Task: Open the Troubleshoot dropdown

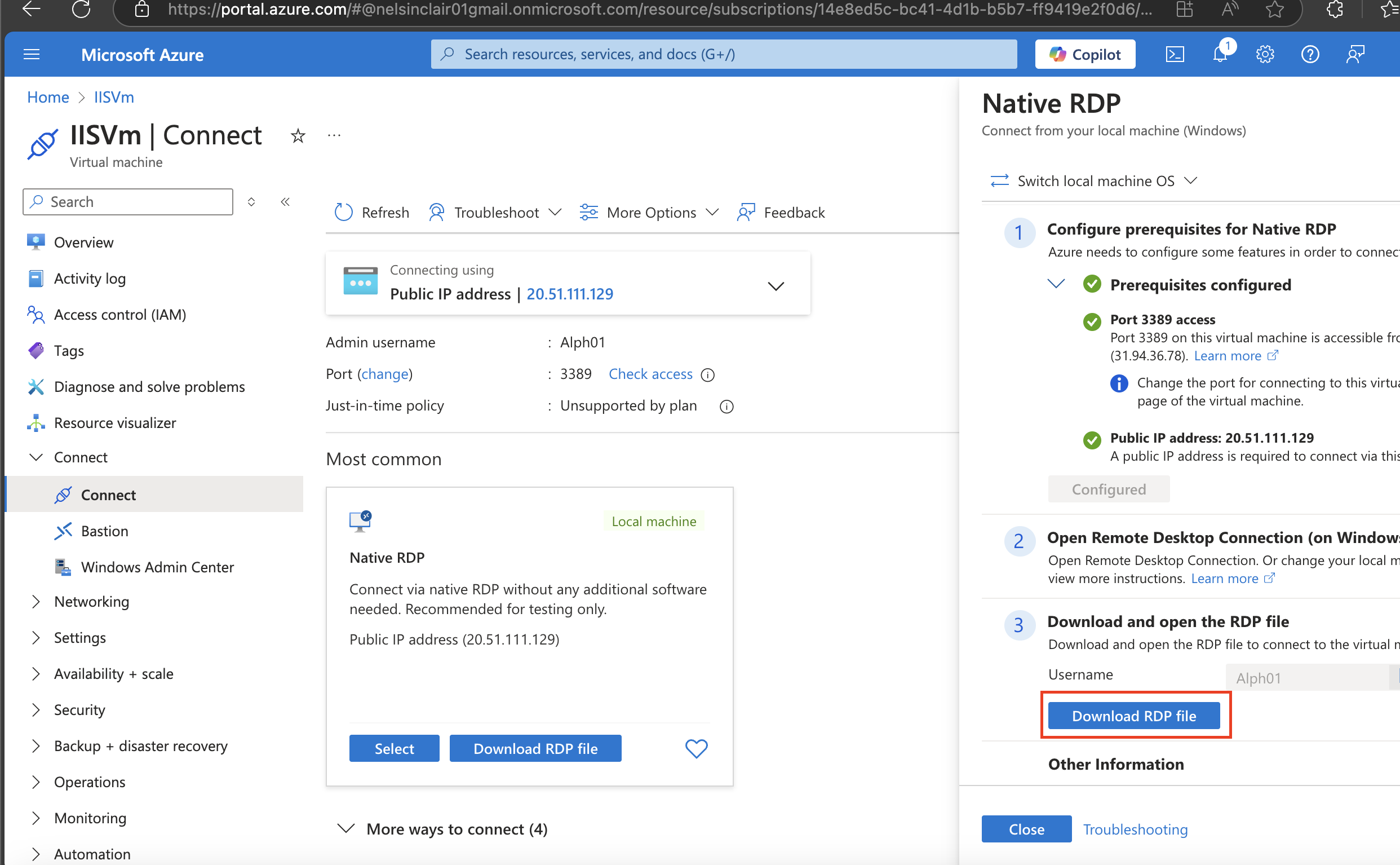Action: pos(495,213)
